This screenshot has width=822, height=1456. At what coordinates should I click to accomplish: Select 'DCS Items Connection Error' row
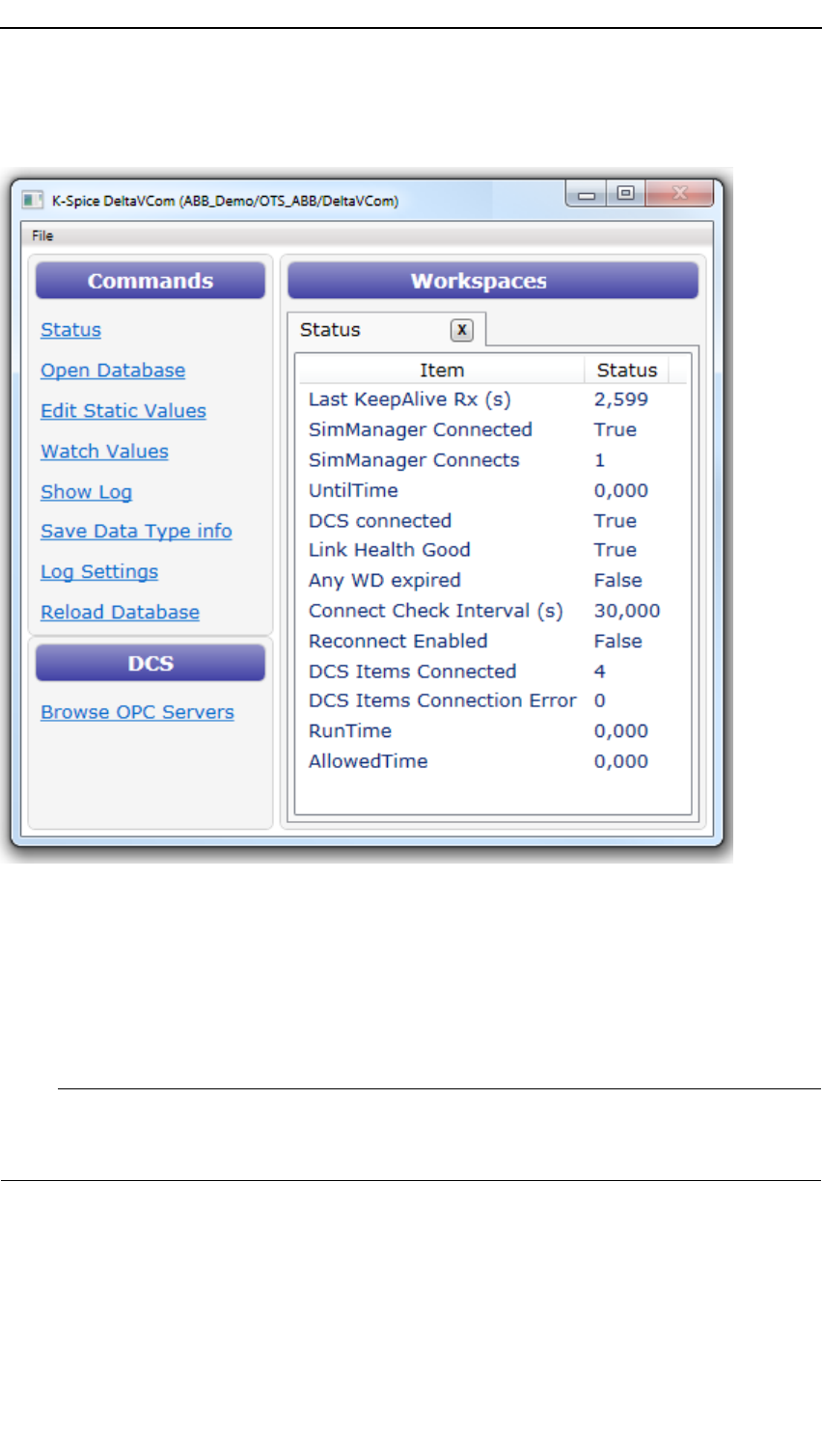coord(493,701)
